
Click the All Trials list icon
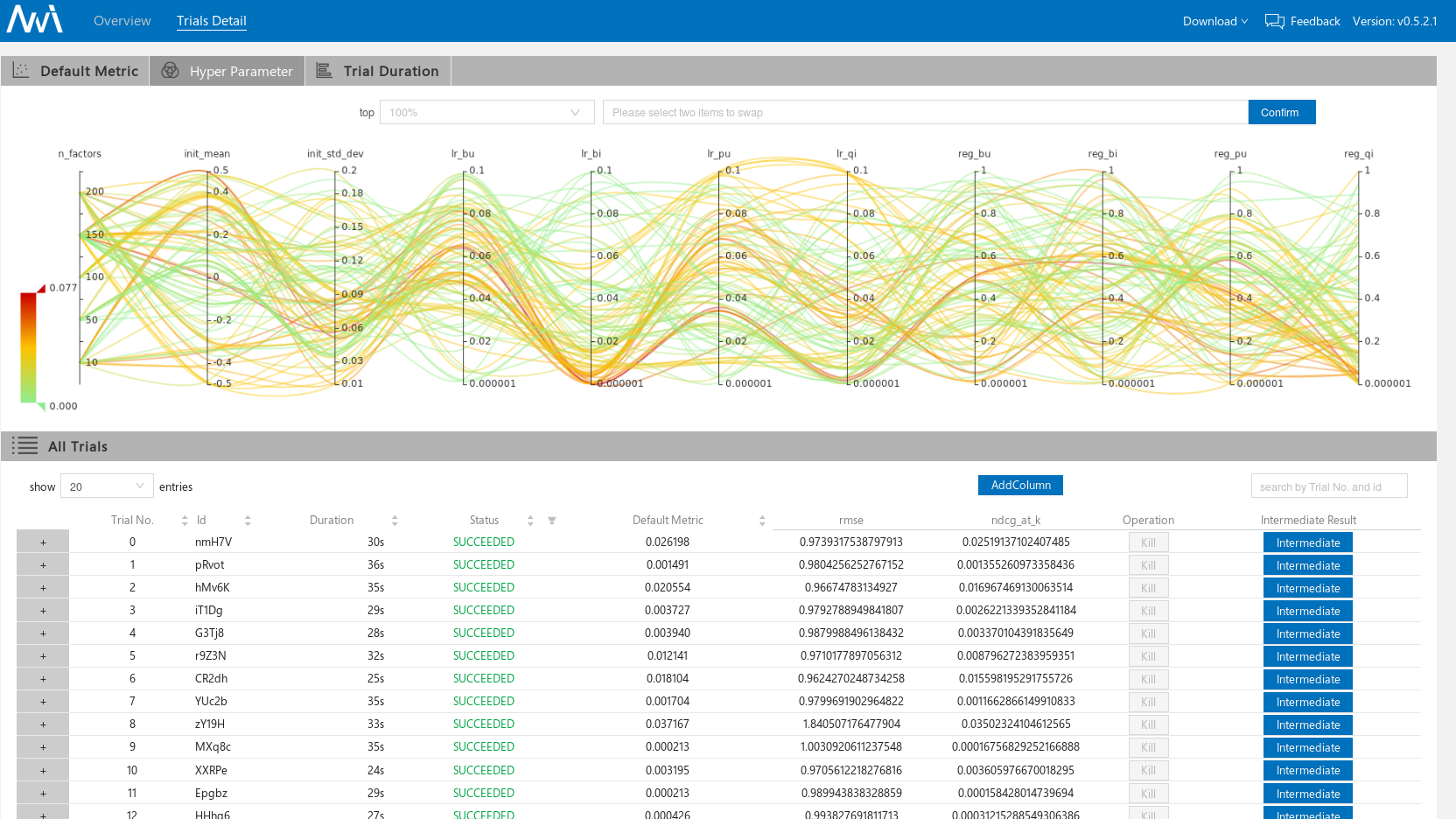pyautogui.click(x=24, y=446)
